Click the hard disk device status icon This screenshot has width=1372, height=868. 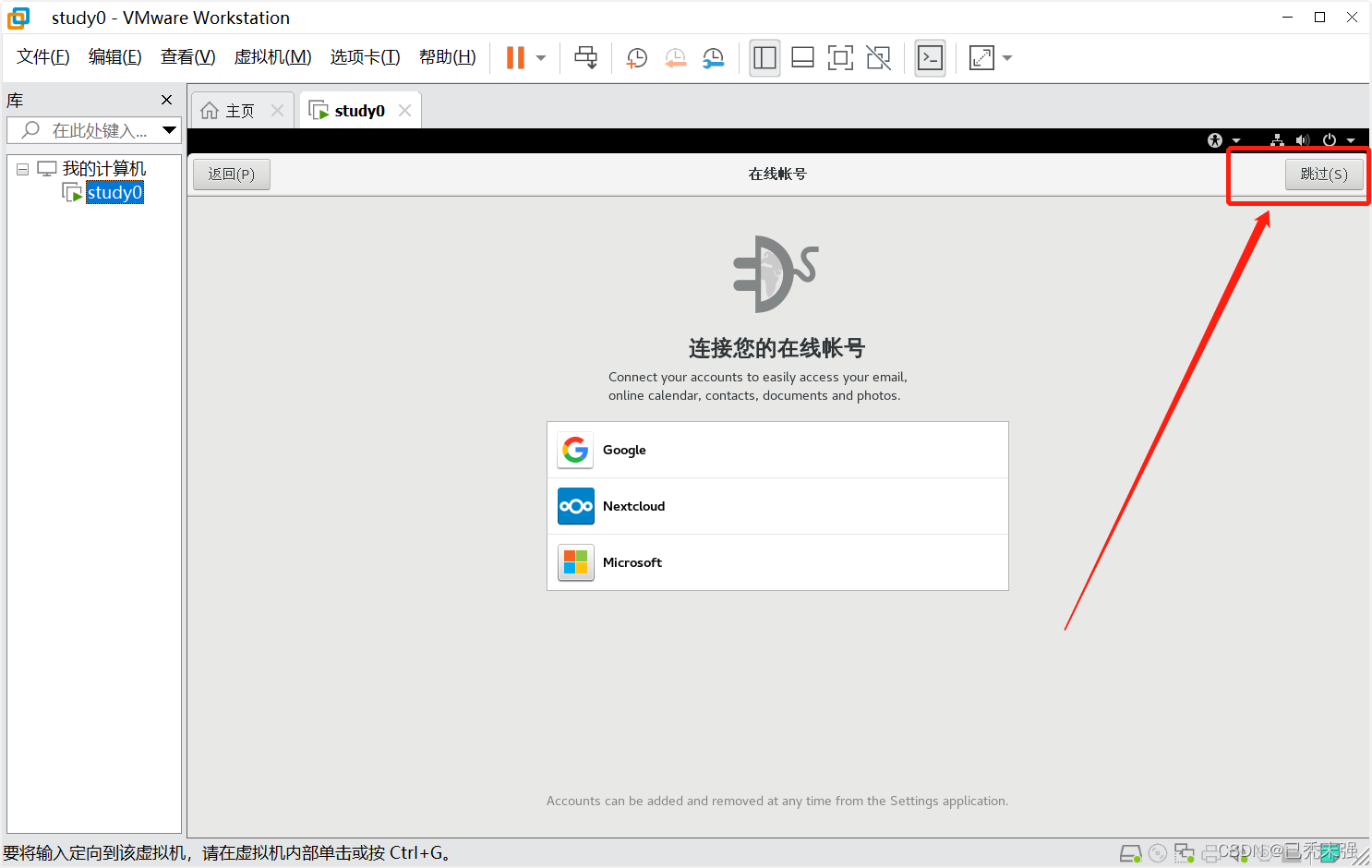pos(1131,853)
